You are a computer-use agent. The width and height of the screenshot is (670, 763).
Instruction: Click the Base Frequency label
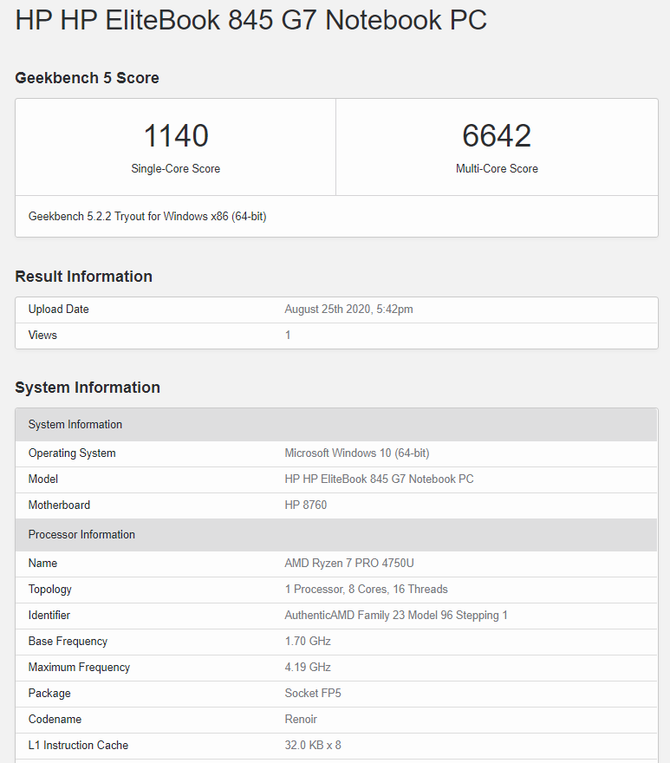click(68, 641)
